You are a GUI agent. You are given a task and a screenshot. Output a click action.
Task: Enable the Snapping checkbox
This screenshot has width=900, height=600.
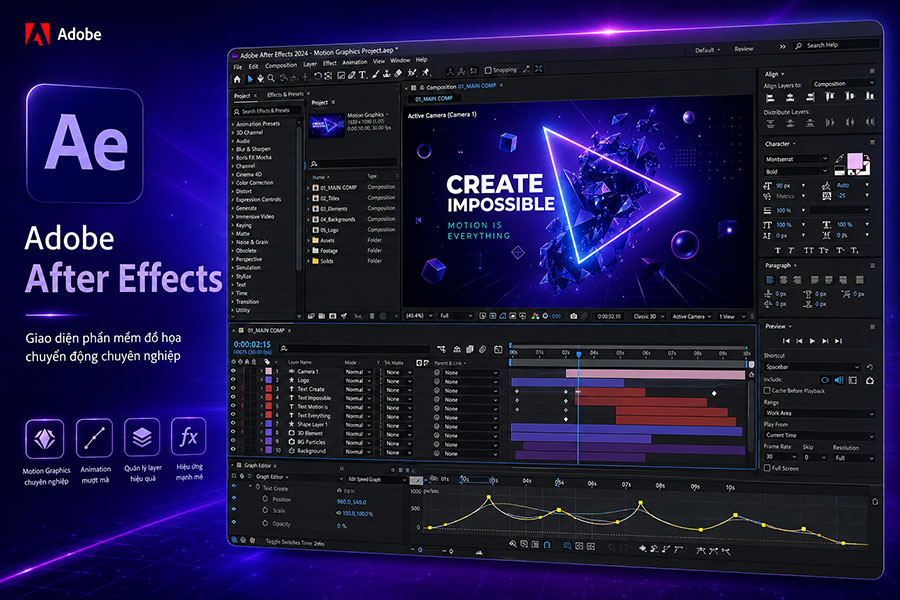(488, 71)
